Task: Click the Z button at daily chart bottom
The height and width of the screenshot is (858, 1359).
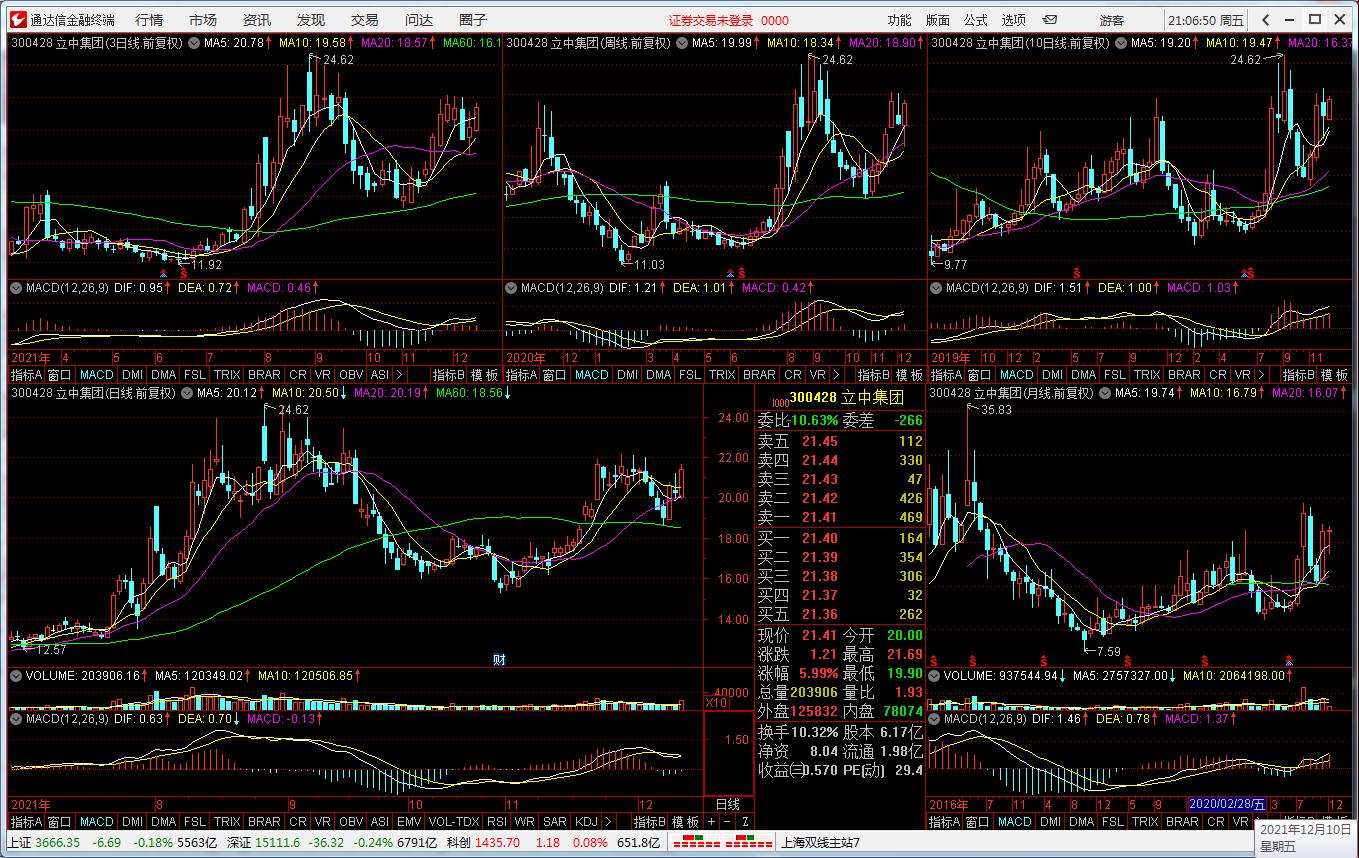Action: point(745,822)
